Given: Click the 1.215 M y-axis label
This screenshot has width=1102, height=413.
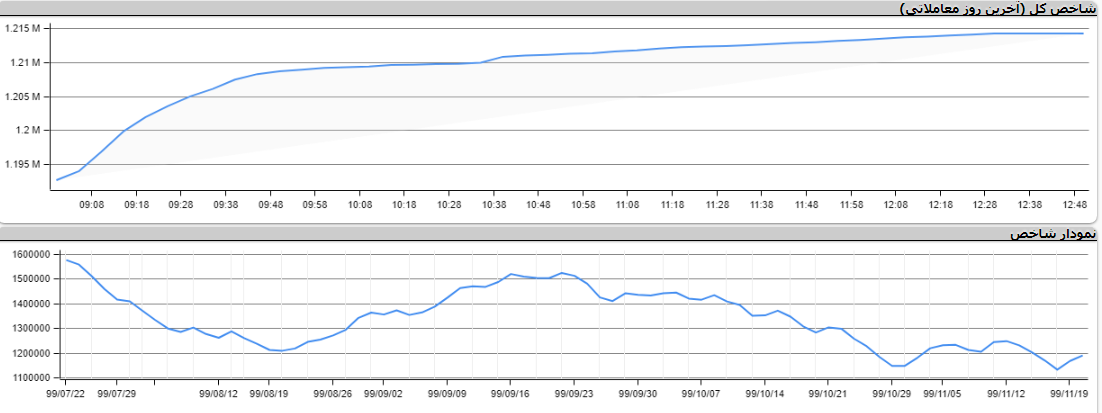Looking at the screenshot, I should [x=21, y=29].
